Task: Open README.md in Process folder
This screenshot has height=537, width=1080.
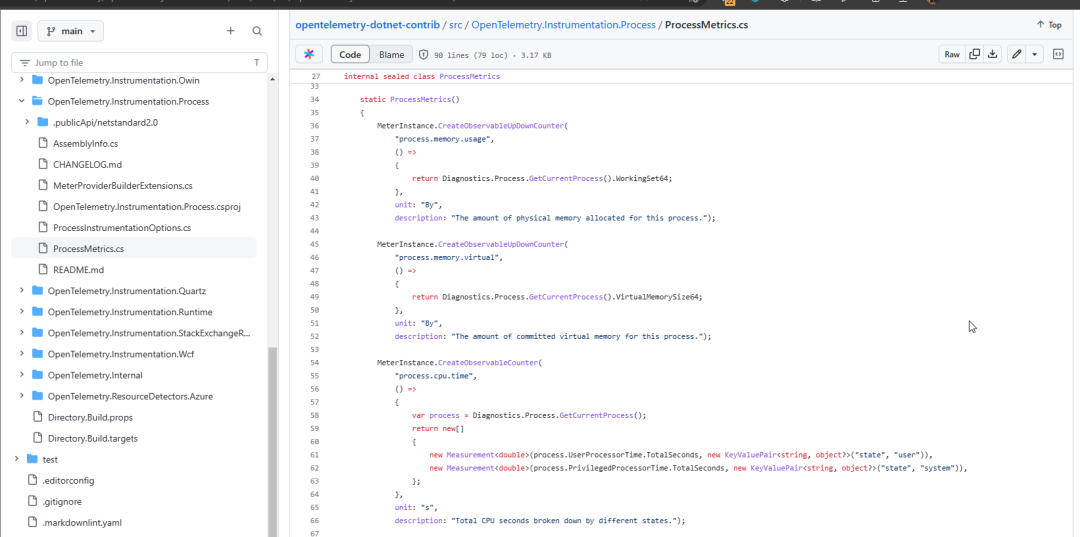Action: pos(78,270)
